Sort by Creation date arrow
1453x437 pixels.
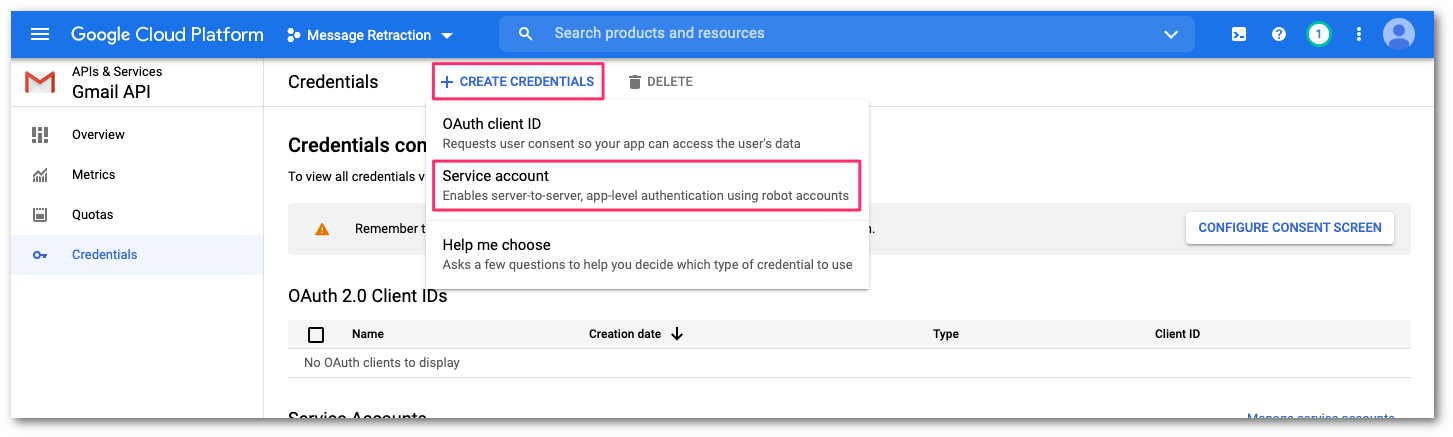[x=677, y=334]
